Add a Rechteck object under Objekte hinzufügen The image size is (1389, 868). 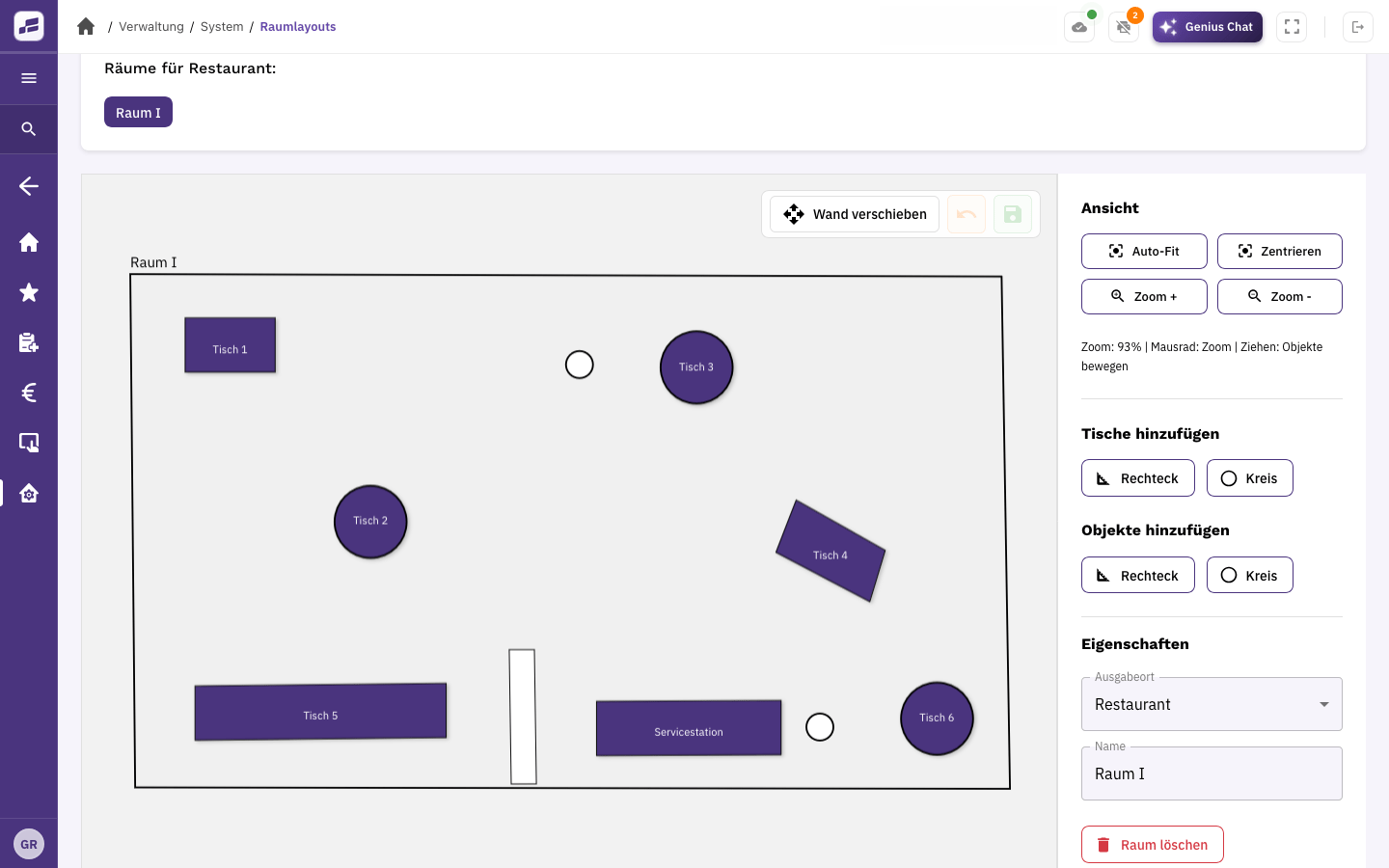click(x=1138, y=575)
